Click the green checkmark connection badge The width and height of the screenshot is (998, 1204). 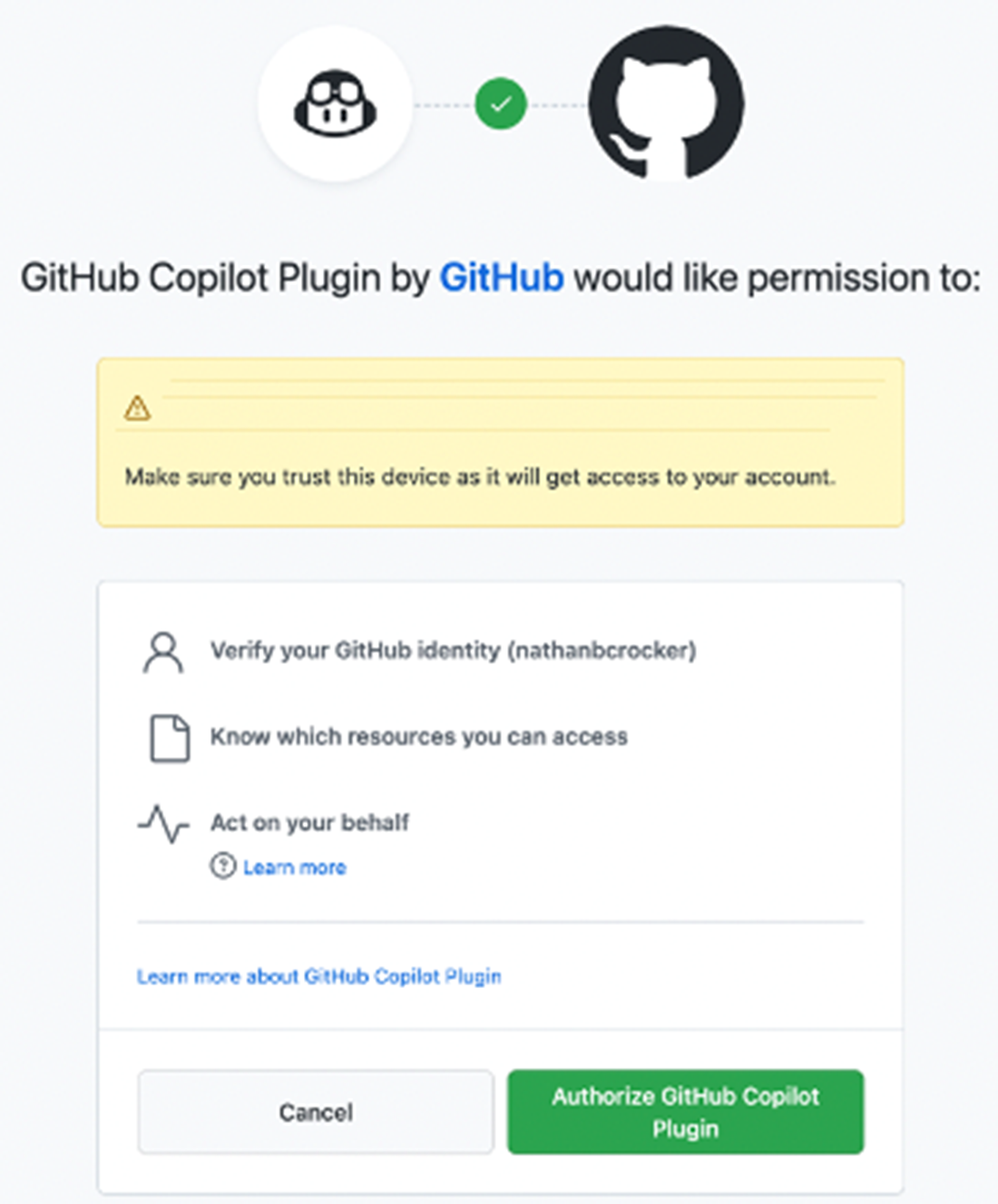pos(501,104)
